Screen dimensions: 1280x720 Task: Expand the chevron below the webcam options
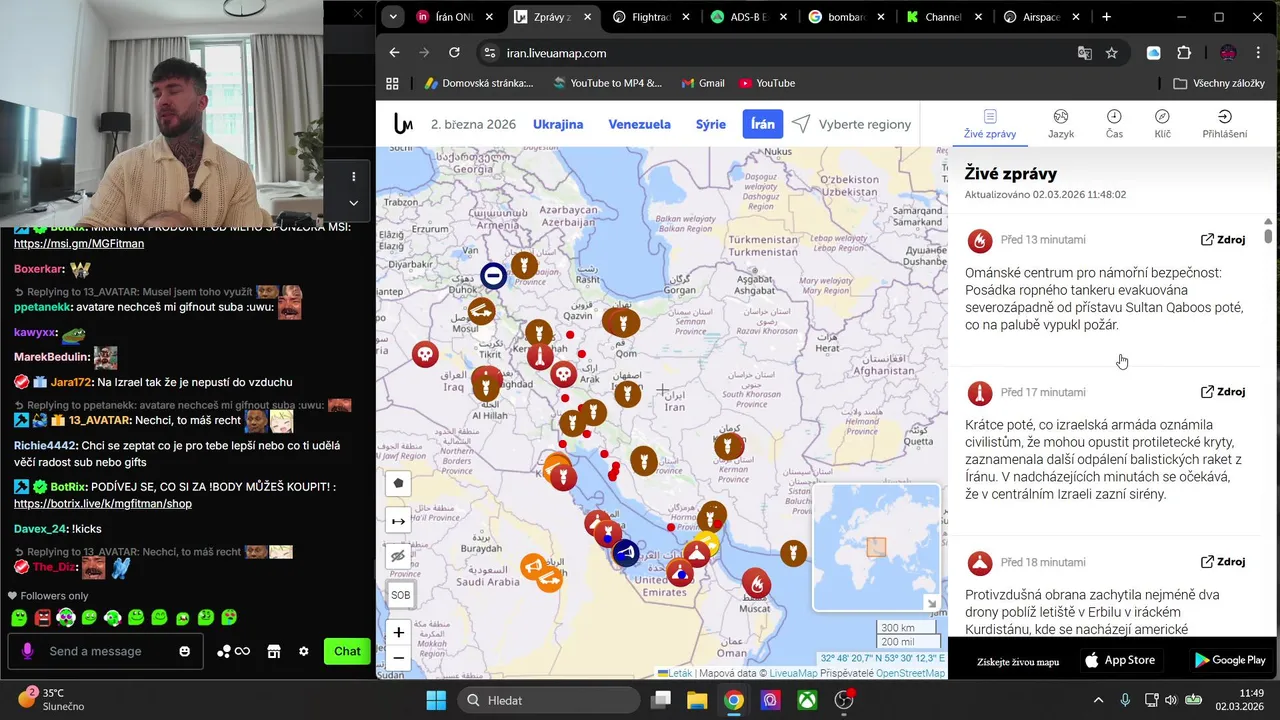tap(353, 203)
